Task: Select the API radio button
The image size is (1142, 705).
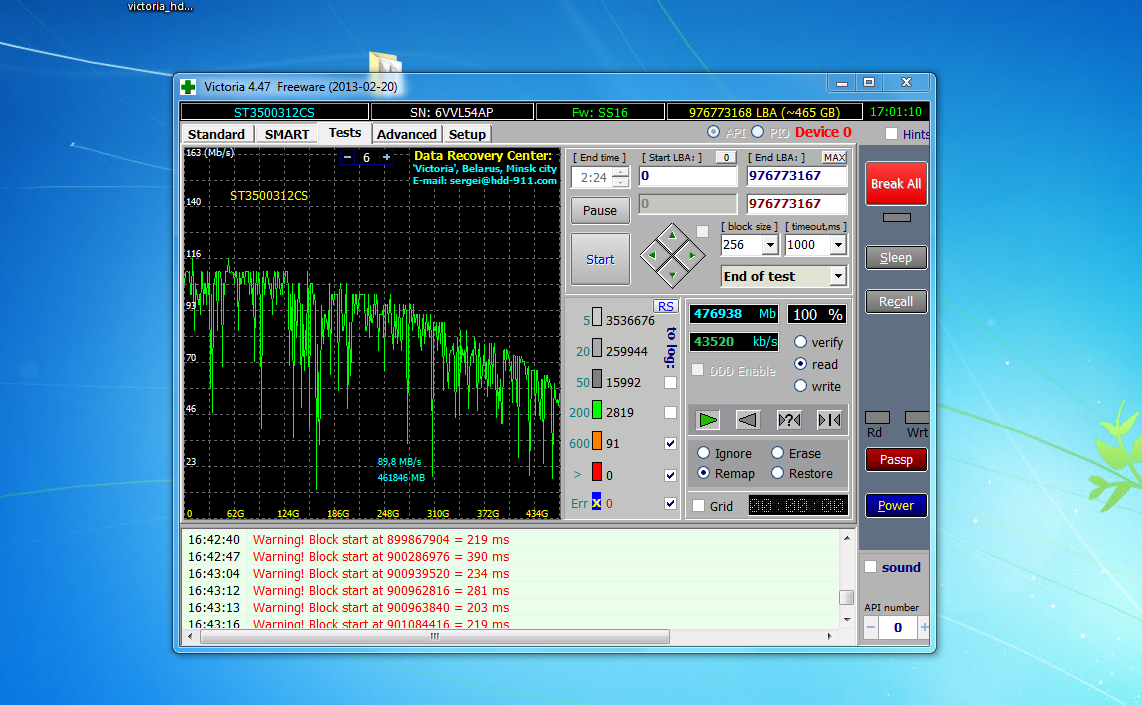Action: (714, 132)
